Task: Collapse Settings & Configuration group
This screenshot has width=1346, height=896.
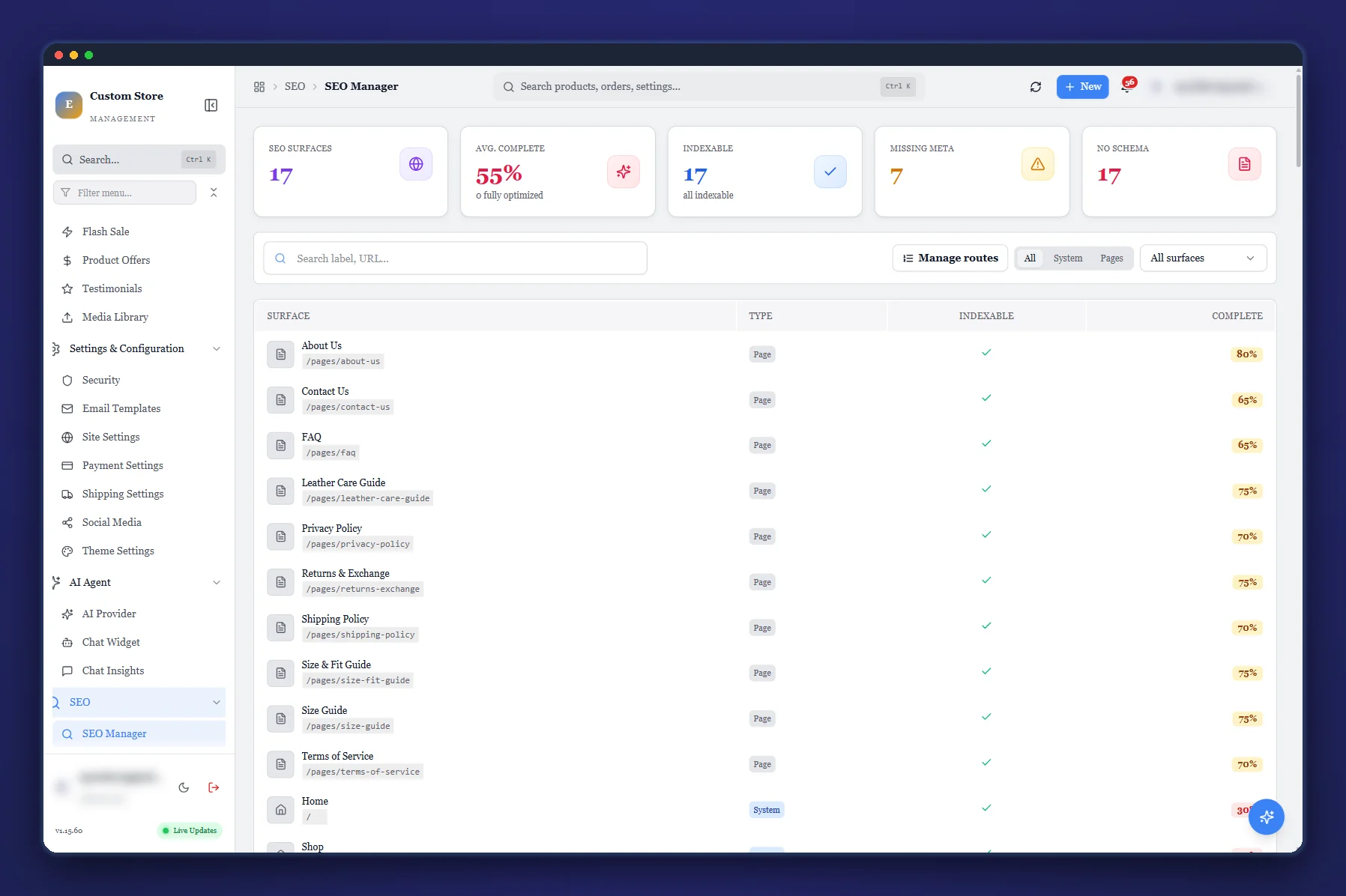Action: pyautogui.click(x=139, y=349)
